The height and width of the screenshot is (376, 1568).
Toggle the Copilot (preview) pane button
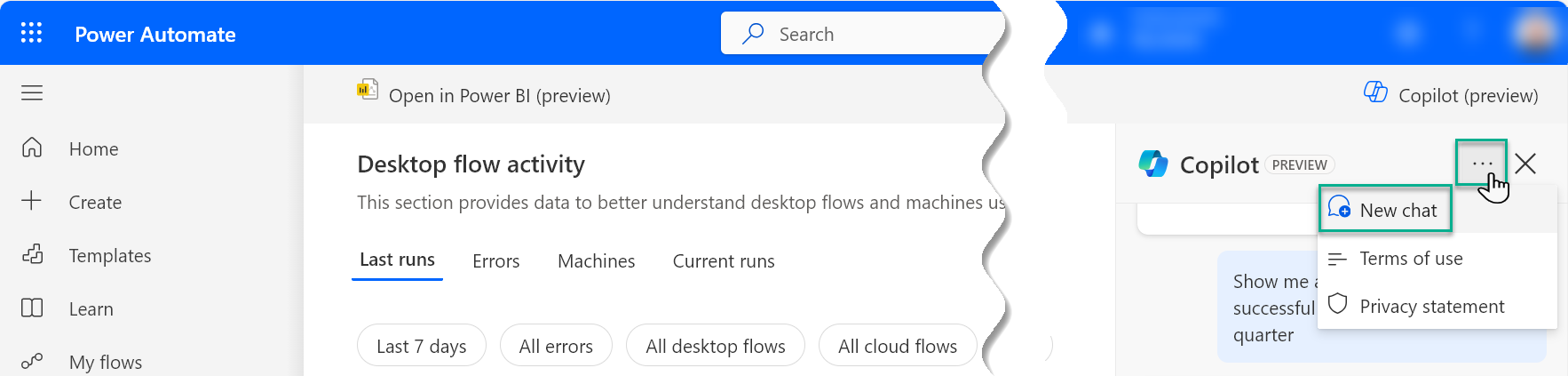(1451, 95)
